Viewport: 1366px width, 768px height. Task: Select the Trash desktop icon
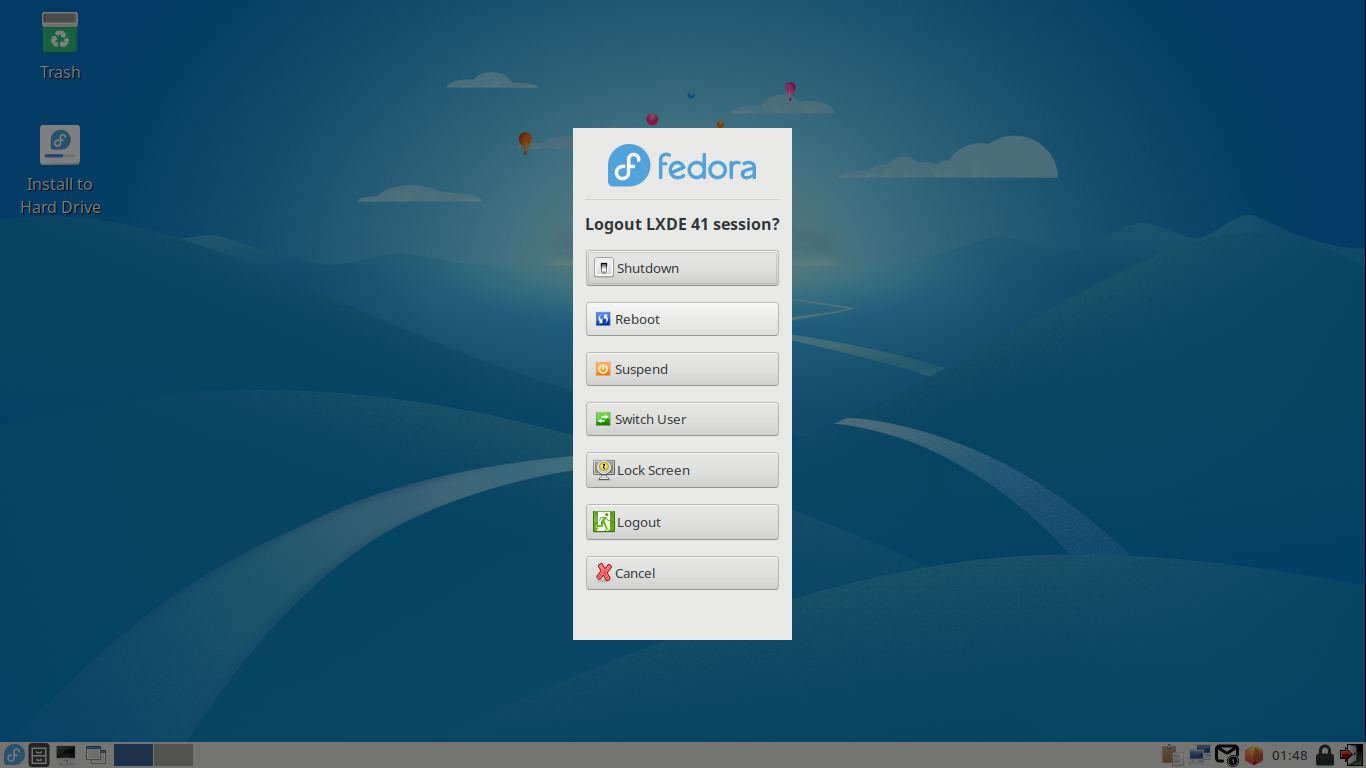click(x=60, y=46)
